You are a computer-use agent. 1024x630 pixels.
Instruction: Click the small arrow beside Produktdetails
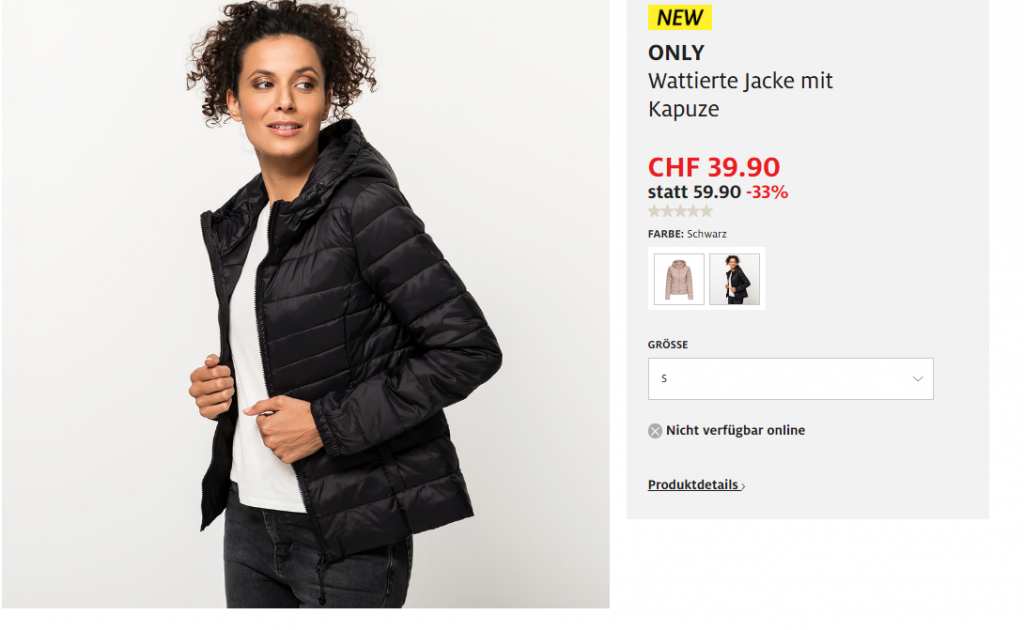point(743,486)
